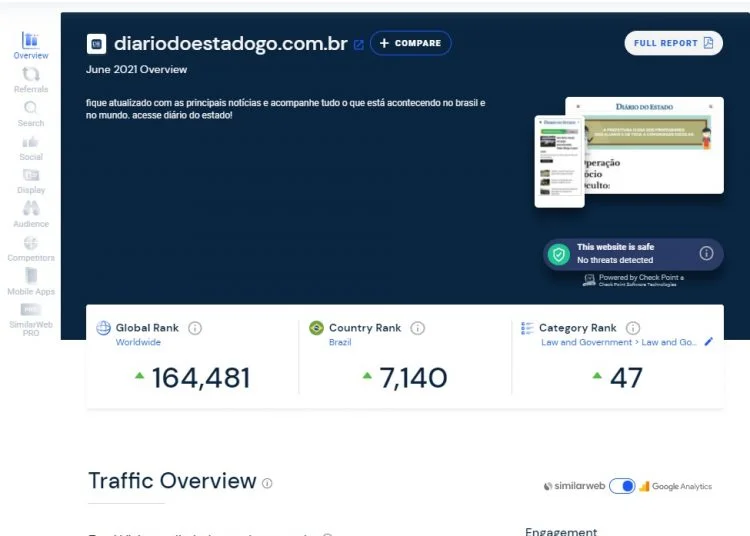Download the Full Report
Screen dimensions: 750x536
[x=673, y=43]
